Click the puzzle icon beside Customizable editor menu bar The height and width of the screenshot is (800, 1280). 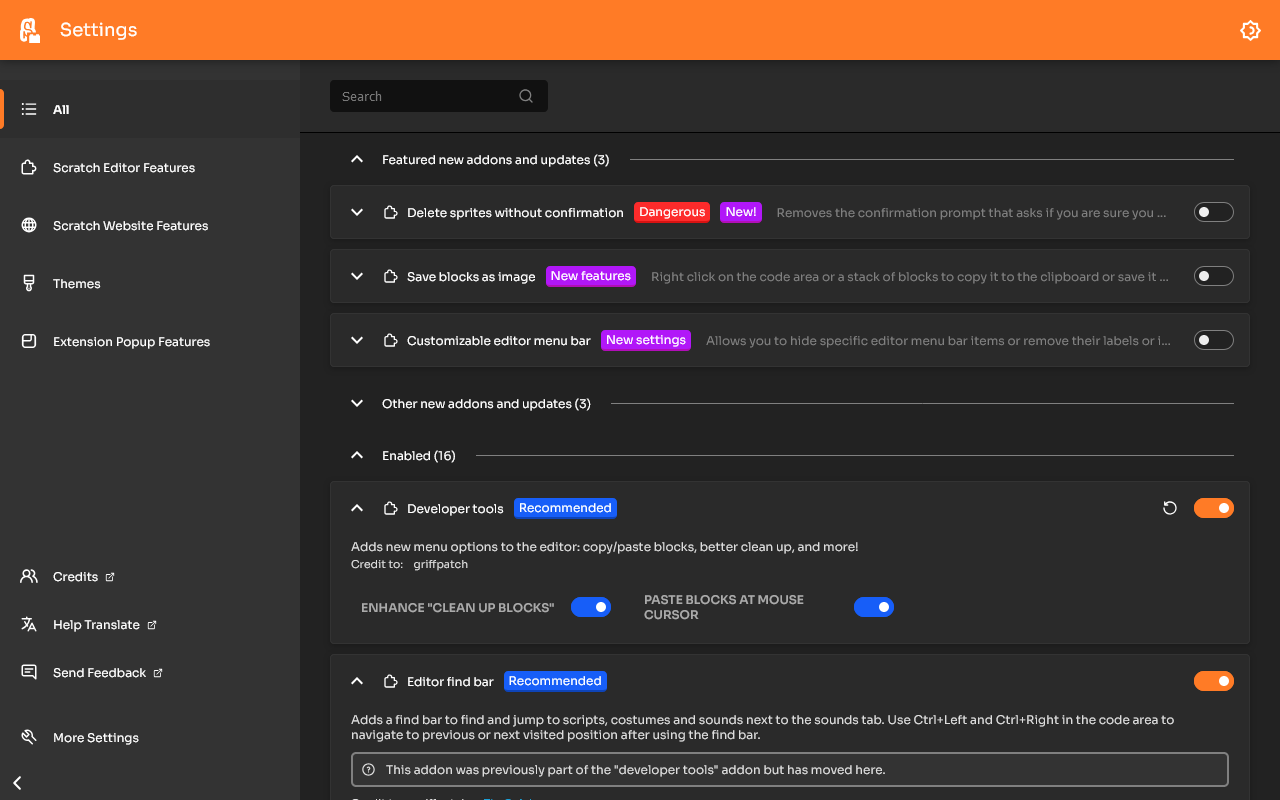click(391, 340)
